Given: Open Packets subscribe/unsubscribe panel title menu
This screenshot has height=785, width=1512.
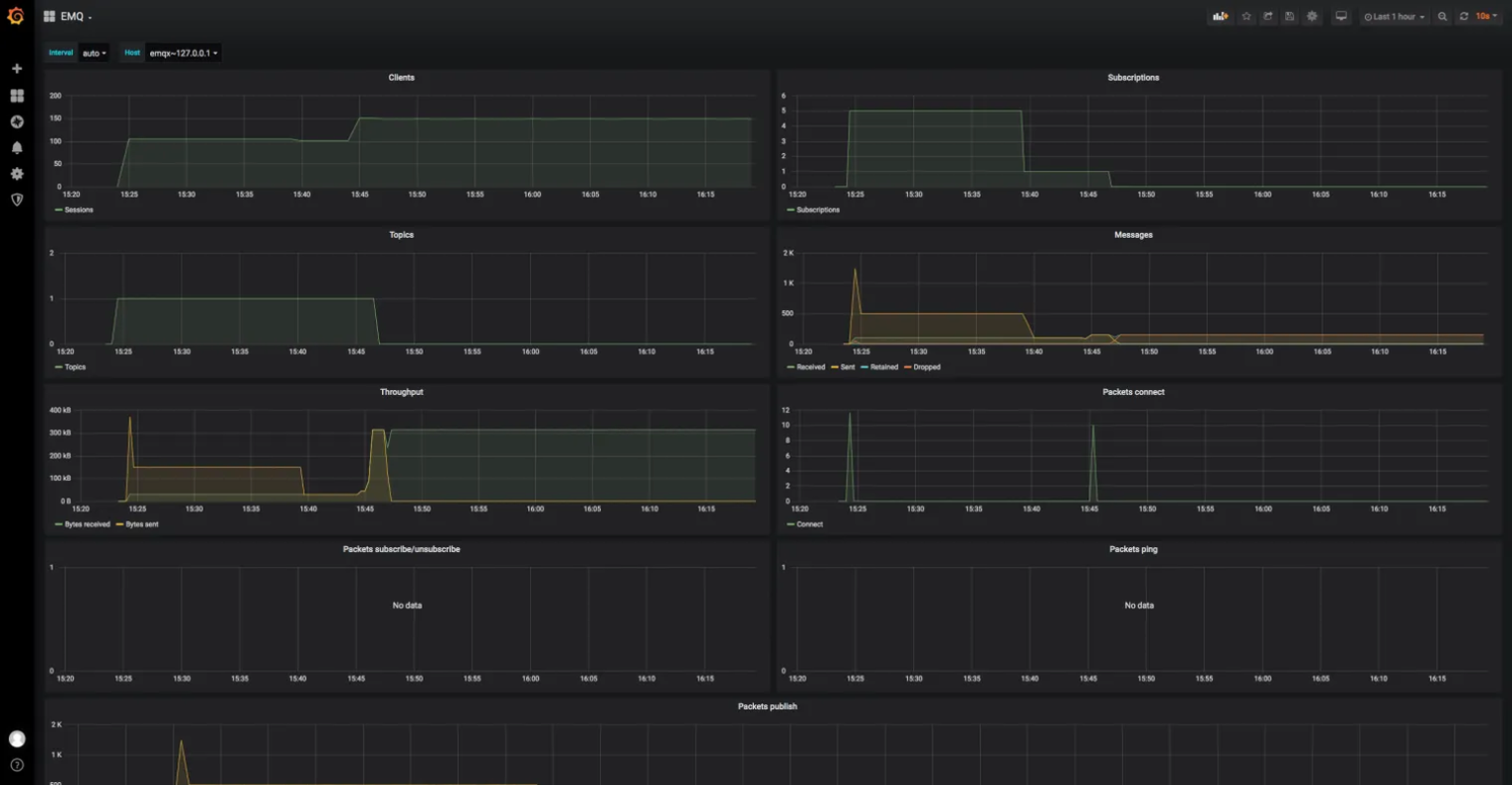Looking at the screenshot, I should [402, 549].
